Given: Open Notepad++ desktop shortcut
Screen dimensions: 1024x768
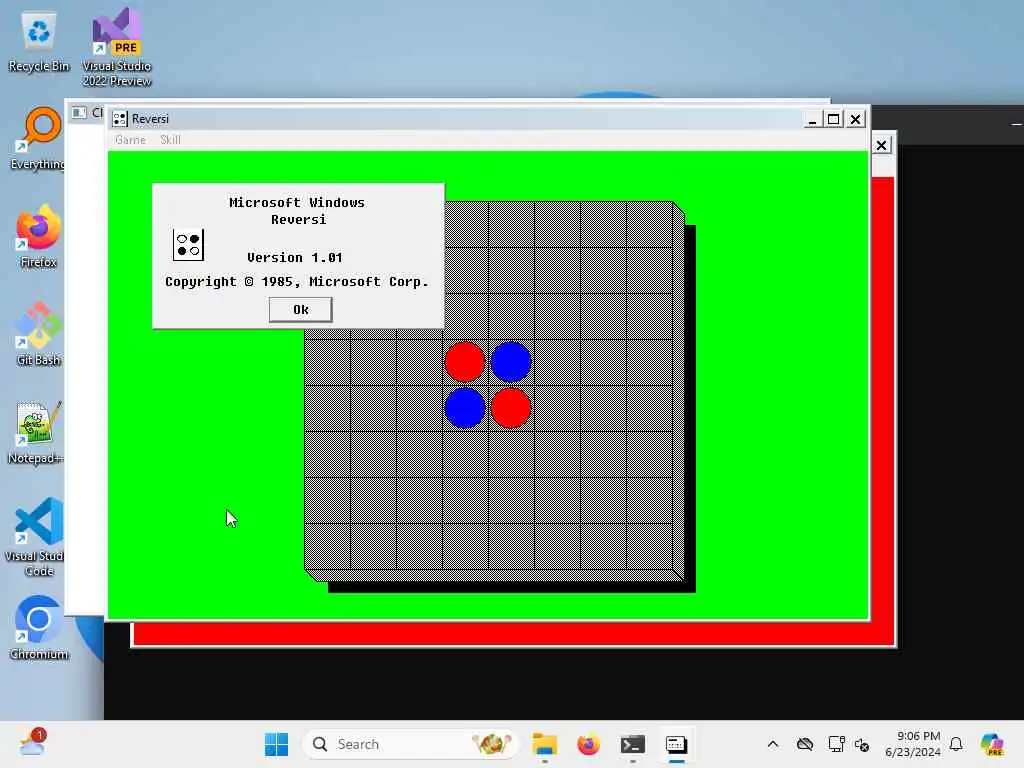Looking at the screenshot, I should [x=37, y=432].
